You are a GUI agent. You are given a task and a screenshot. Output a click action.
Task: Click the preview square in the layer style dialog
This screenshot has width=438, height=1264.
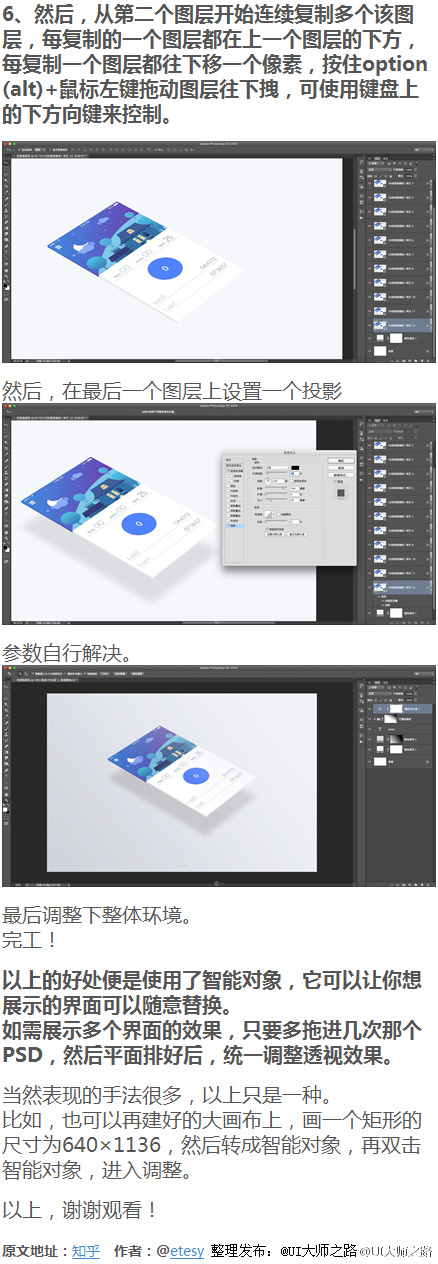click(339, 493)
